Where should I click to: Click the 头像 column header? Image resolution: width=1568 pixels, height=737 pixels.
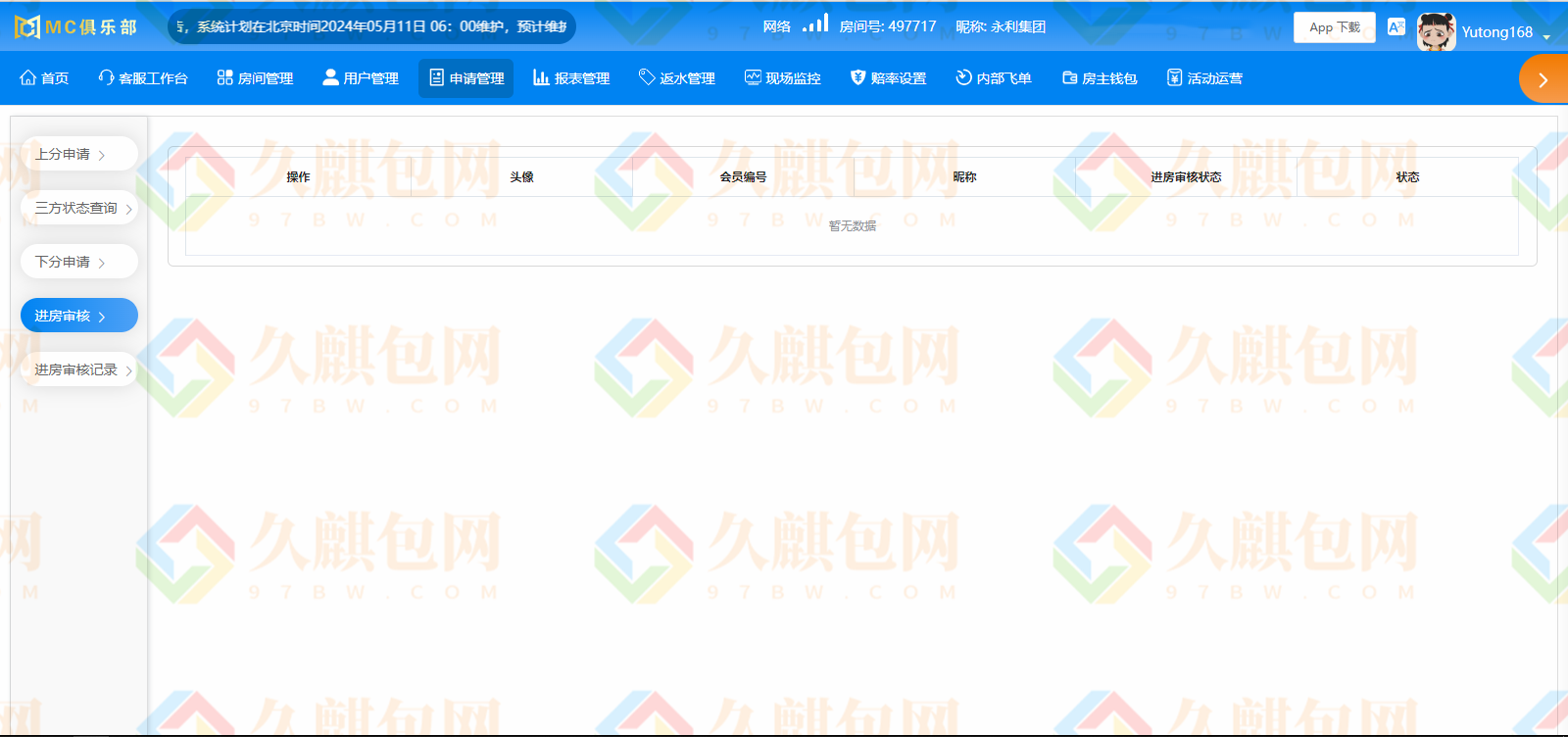(x=521, y=177)
